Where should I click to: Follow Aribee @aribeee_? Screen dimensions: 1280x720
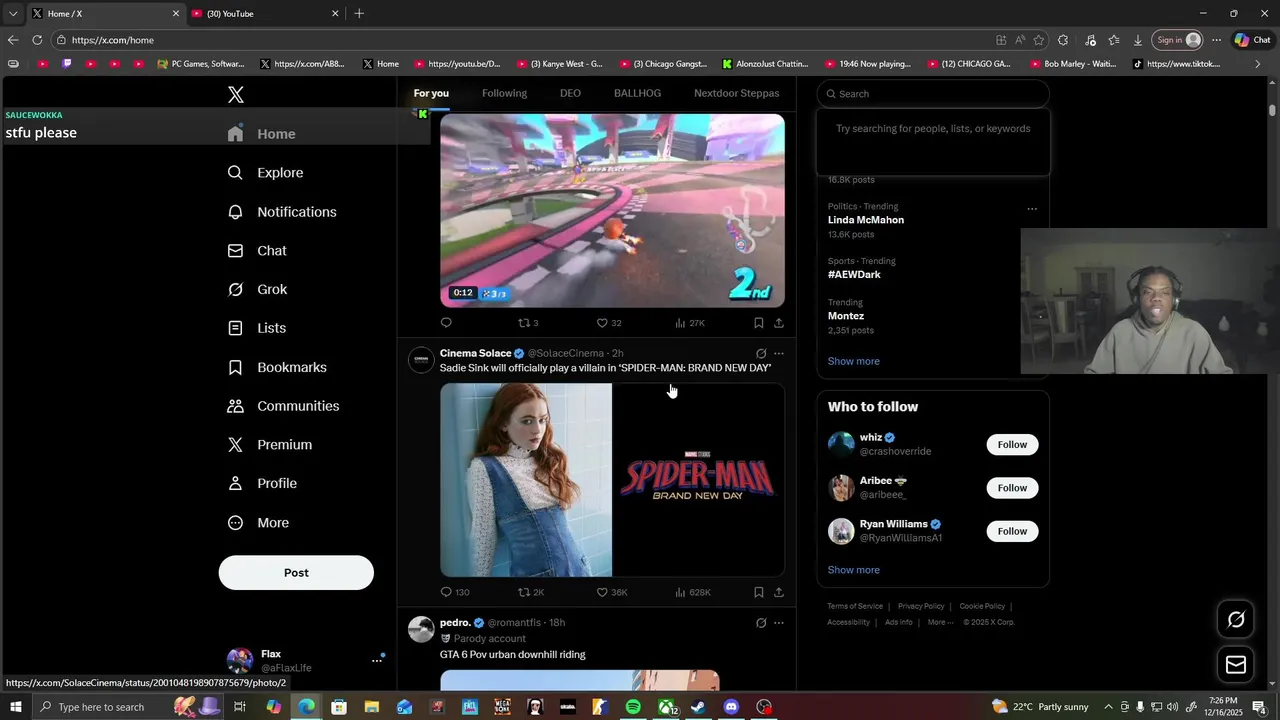click(1012, 488)
